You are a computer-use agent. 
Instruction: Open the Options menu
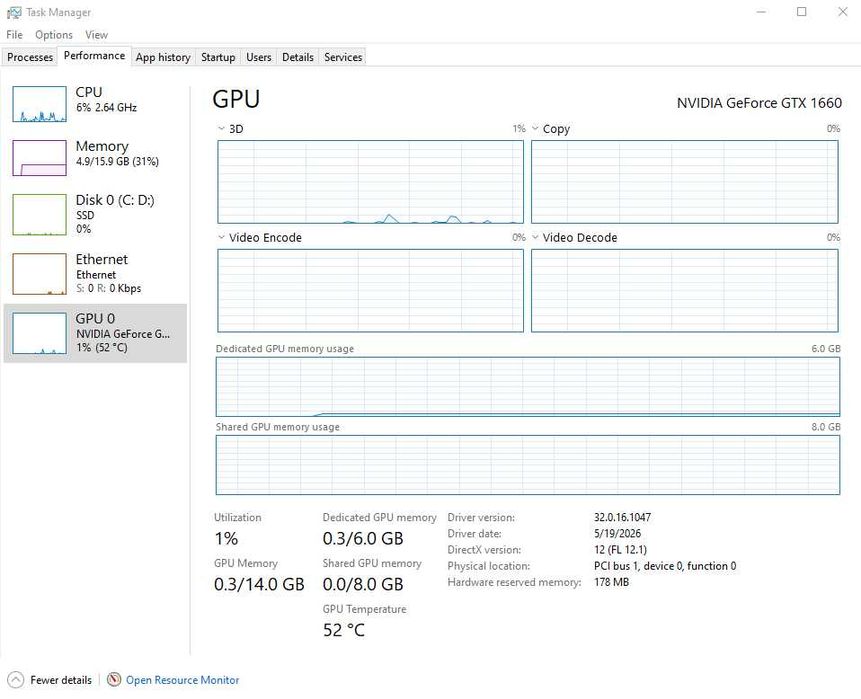point(54,35)
